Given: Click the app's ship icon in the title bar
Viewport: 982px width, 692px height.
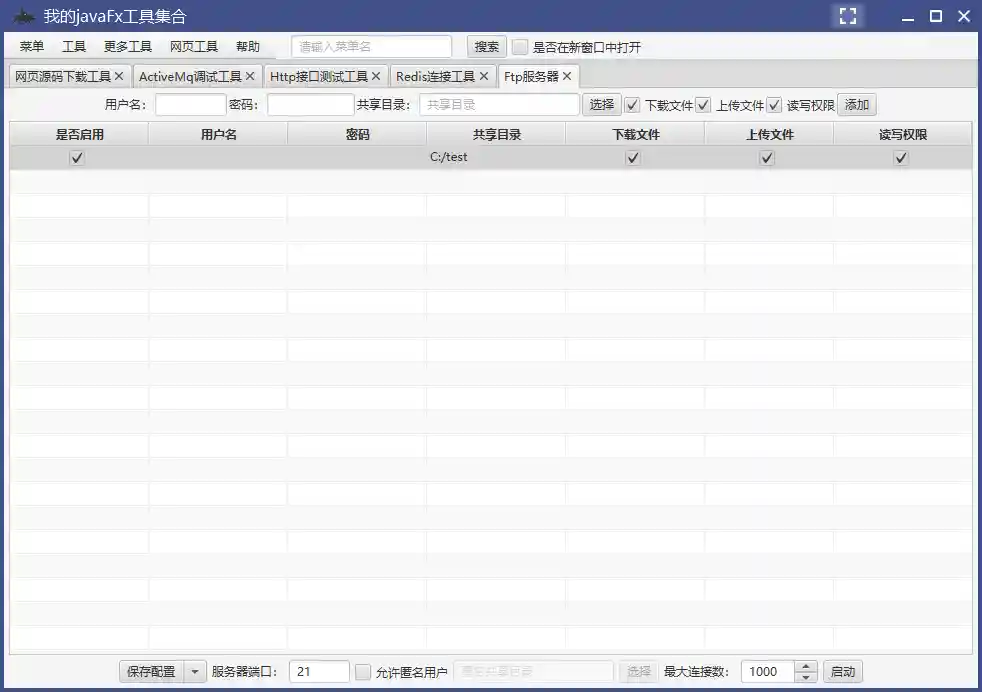Looking at the screenshot, I should pyautogui.click(x=22, y=16).
